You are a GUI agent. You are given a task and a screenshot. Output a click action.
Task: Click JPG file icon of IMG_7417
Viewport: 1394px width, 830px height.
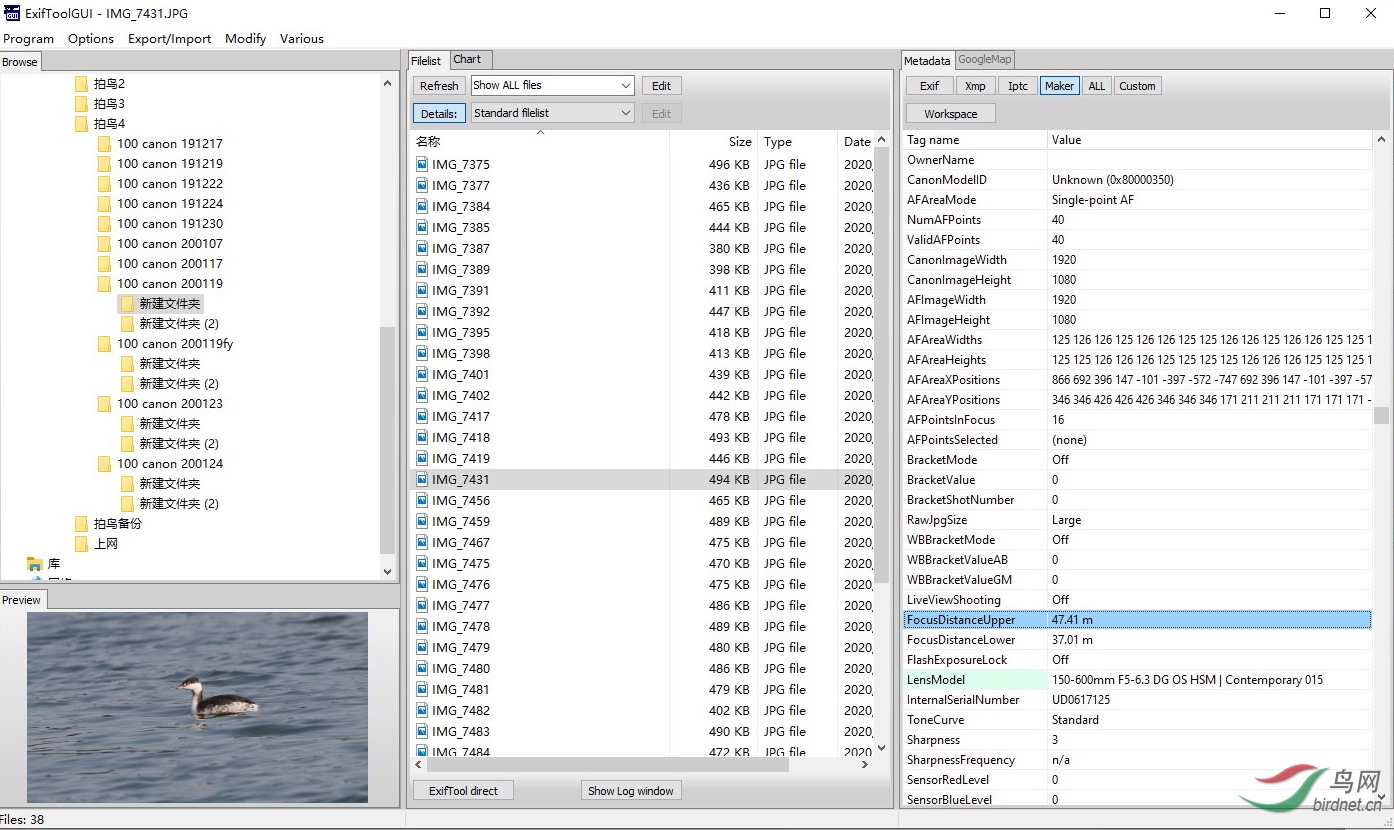pos(422,416)
